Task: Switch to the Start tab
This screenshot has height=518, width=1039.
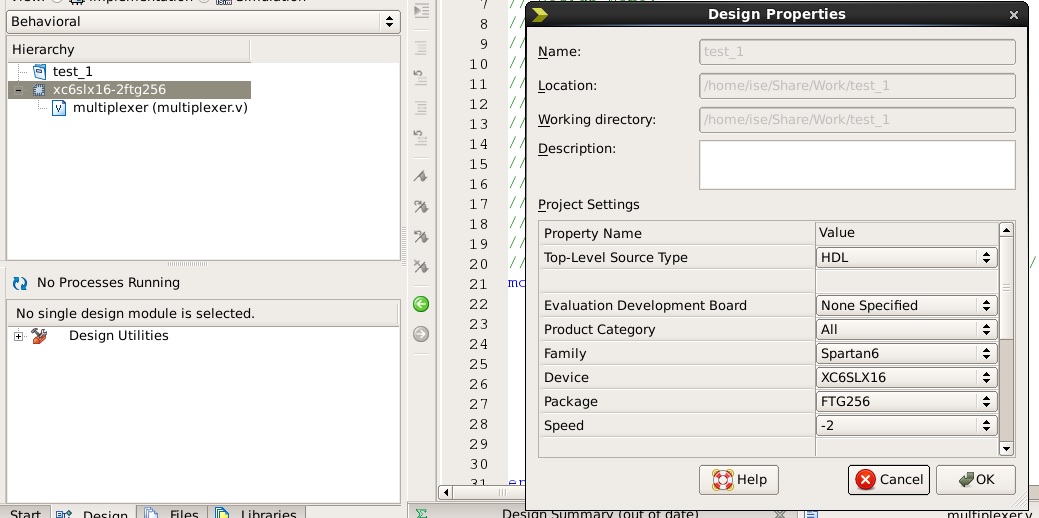Action: tap(25, 513)
